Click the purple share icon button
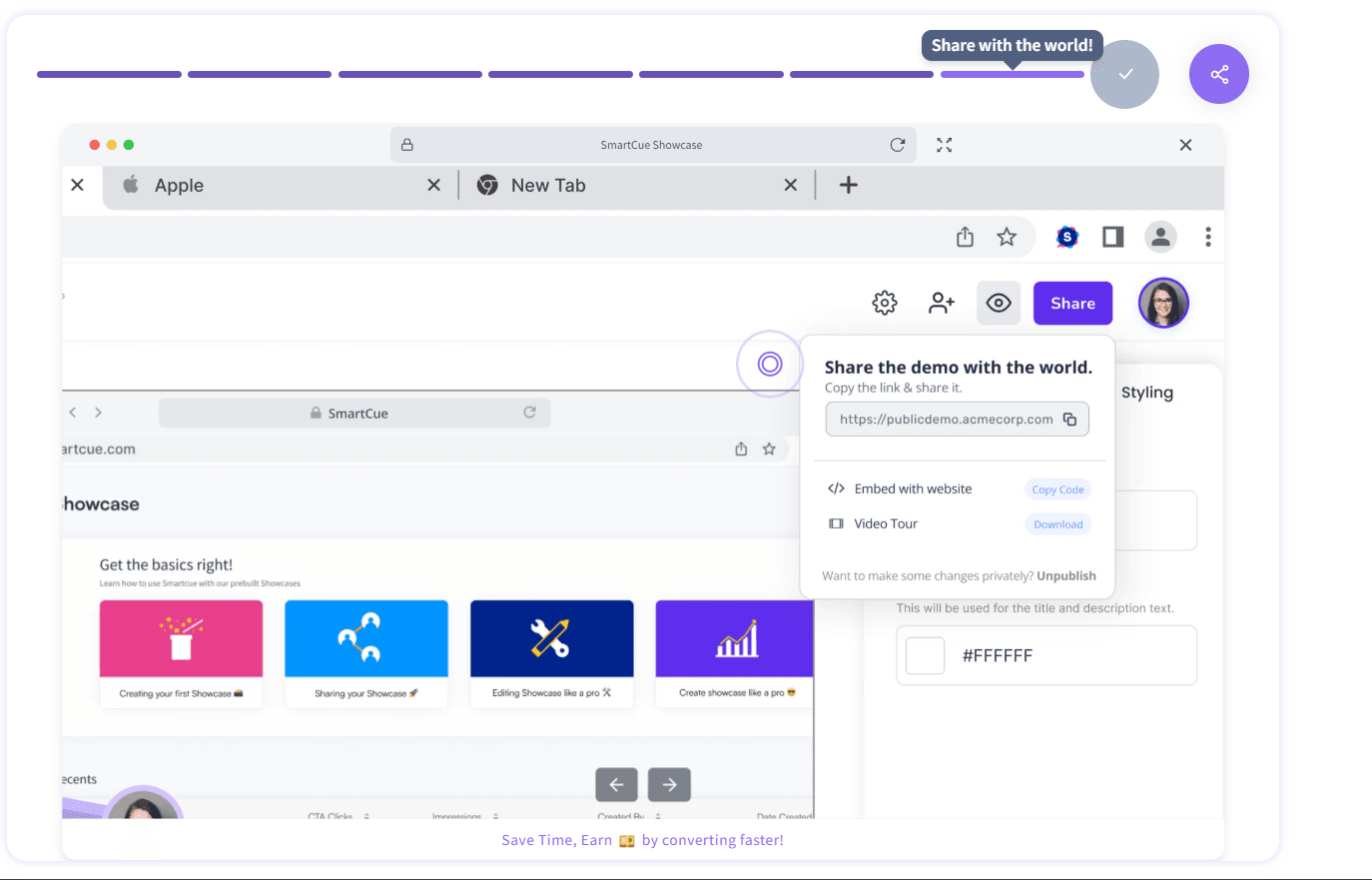Image resolution: width=1372 pixels, height=880 pixels. pyautogui.click(x=1218, y=74)
